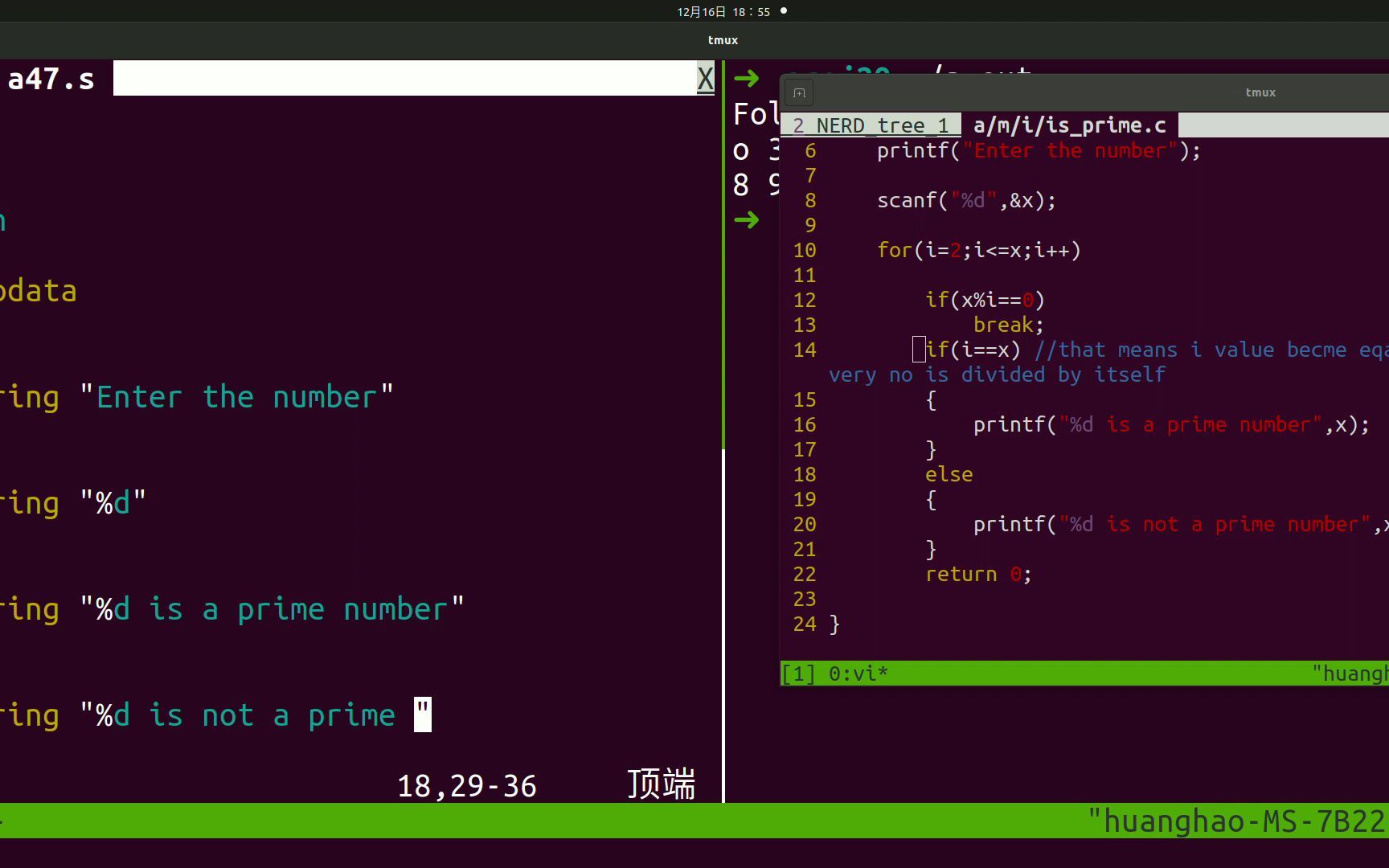Click the front tmux window title

pyautogui.click(x=1260, y=92)
